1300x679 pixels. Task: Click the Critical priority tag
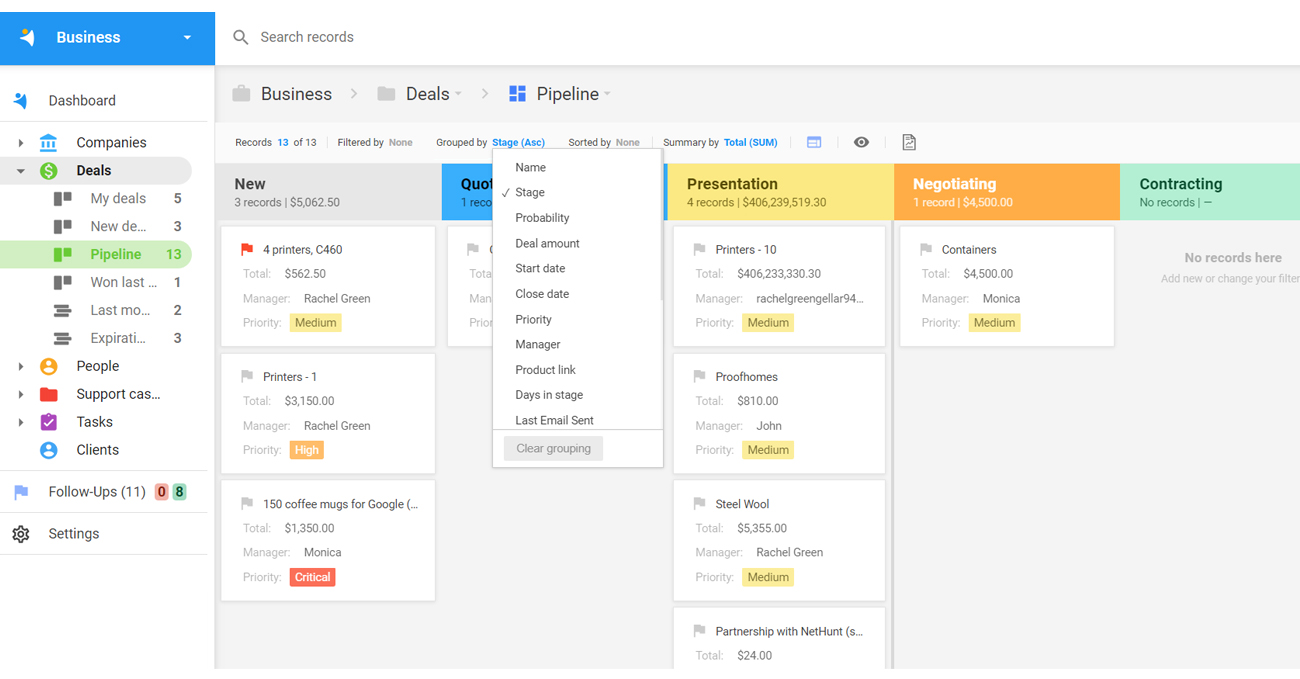(x=312, y=577)
